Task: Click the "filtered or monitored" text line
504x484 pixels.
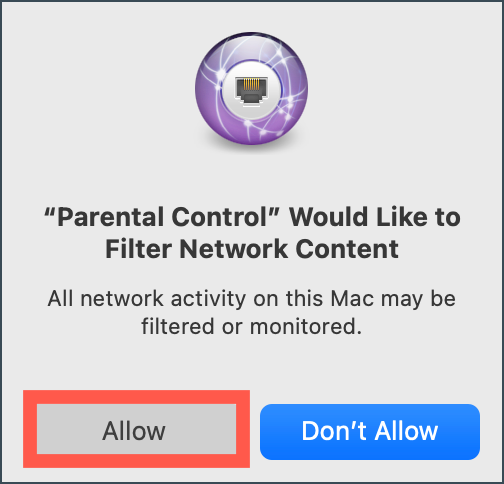Action: point(252,326)
